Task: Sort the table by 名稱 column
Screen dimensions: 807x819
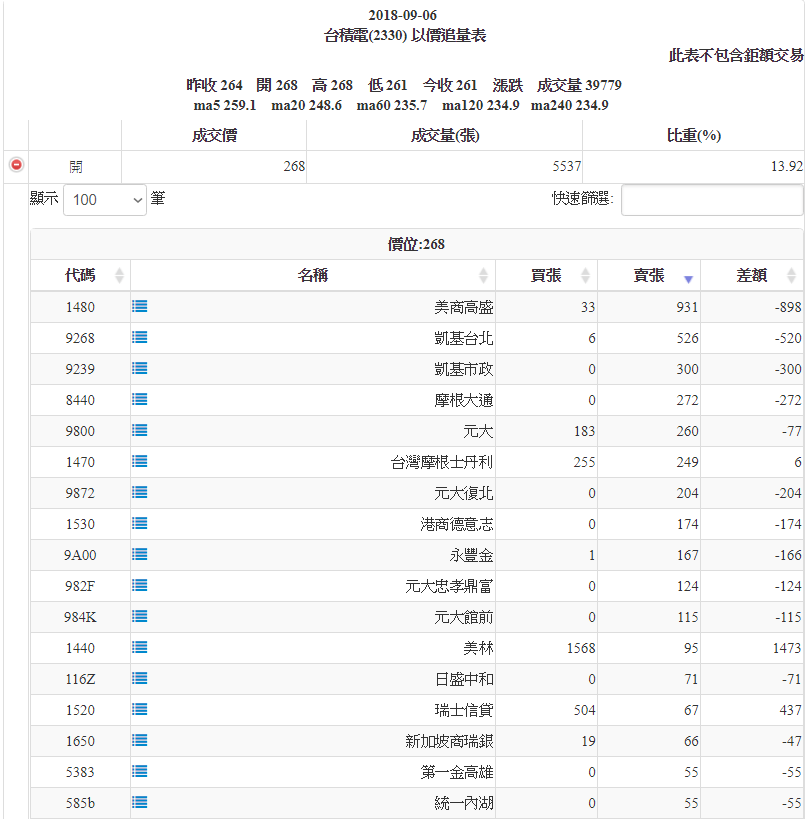Action: pyautogui.click(x=313, y=276)
